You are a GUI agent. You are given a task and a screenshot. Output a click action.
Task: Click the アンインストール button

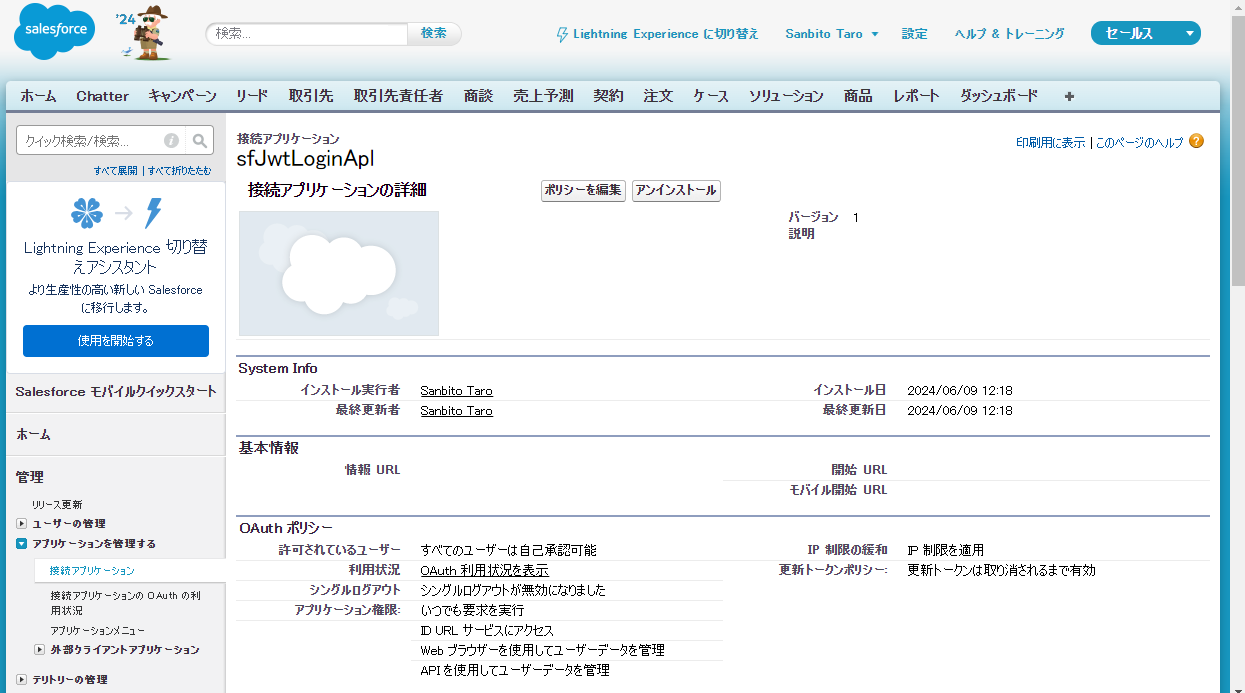point(676,190)
